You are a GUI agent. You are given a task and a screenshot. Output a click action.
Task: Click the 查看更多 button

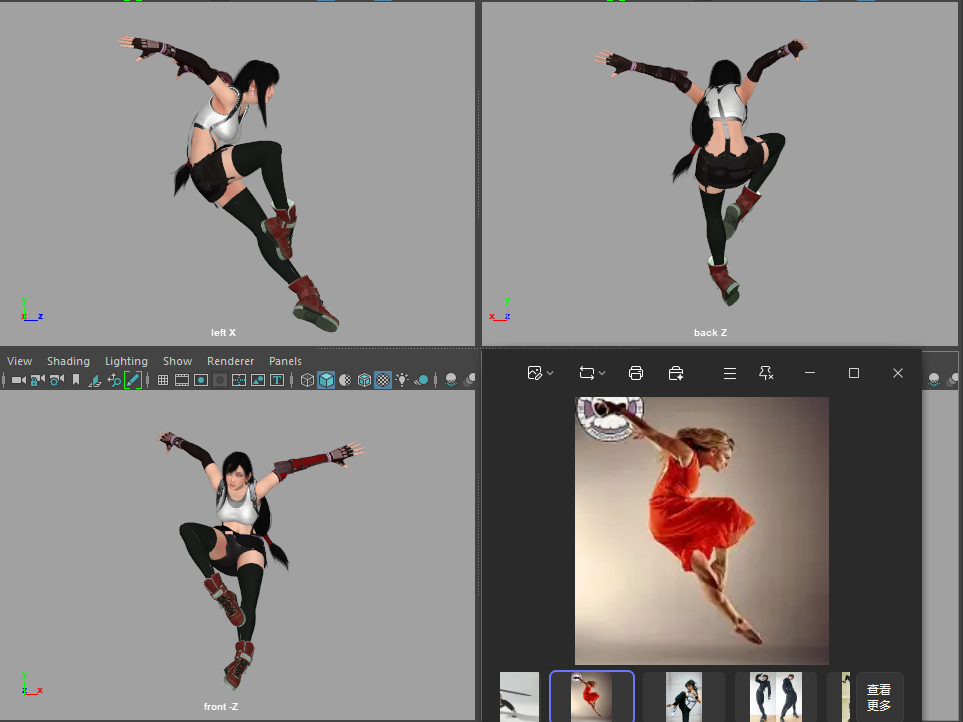pyautogui.click(x=879, y=697)
